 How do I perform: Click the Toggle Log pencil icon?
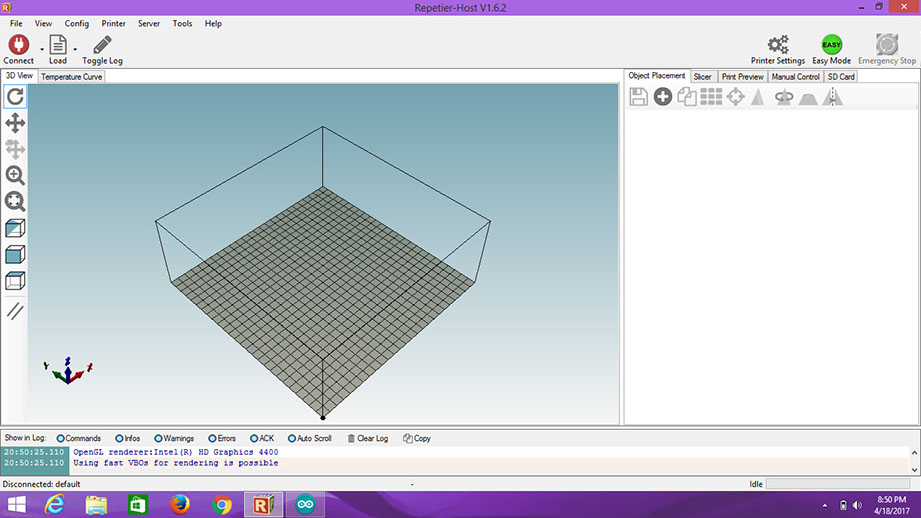coord(102,45)
